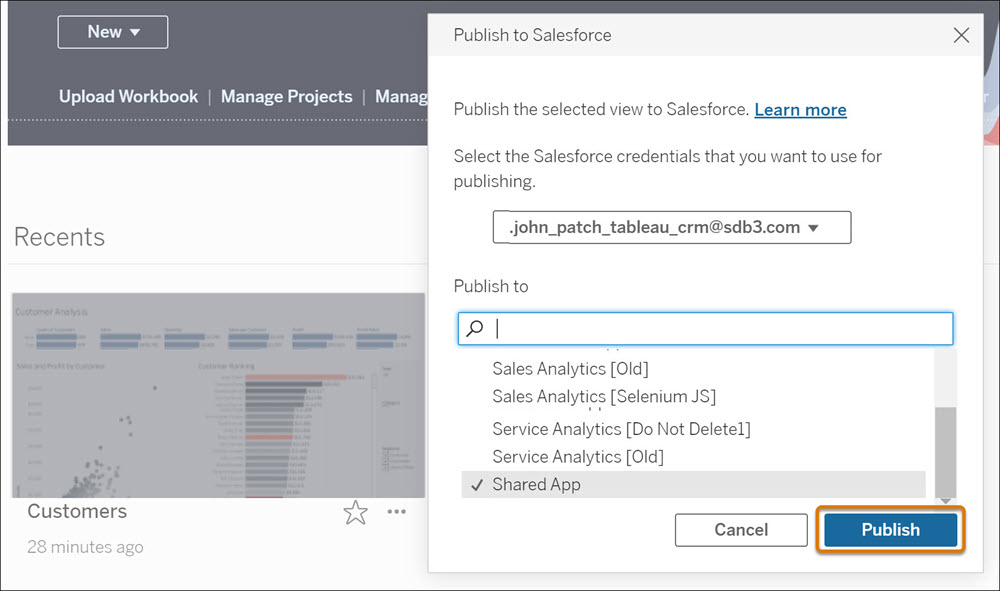Favorite the Customers workbook star

[x=355, y=513]
